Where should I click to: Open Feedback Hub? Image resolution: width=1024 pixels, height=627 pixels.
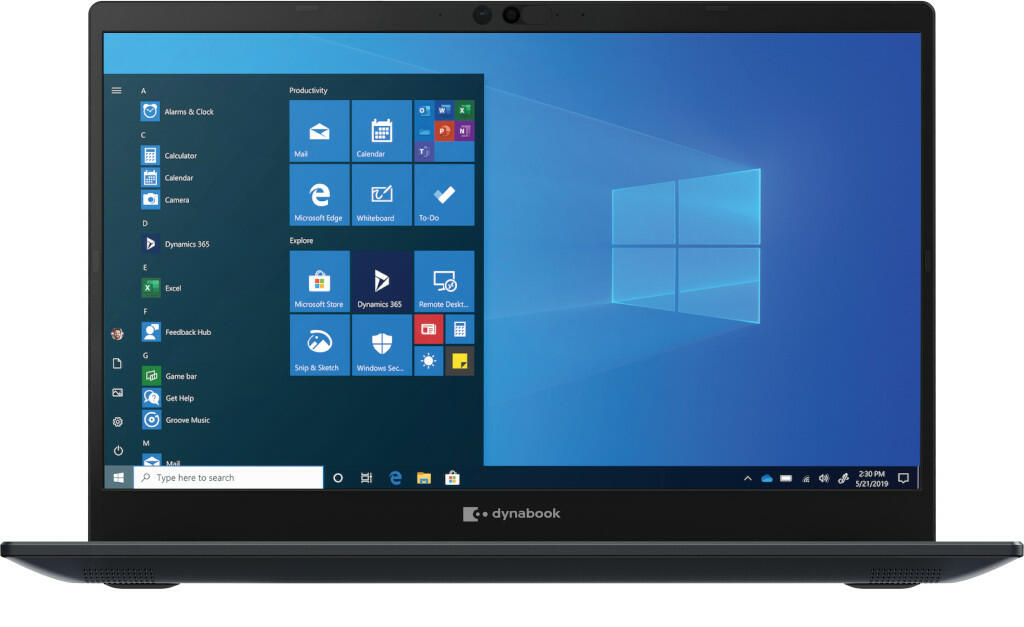176,332
